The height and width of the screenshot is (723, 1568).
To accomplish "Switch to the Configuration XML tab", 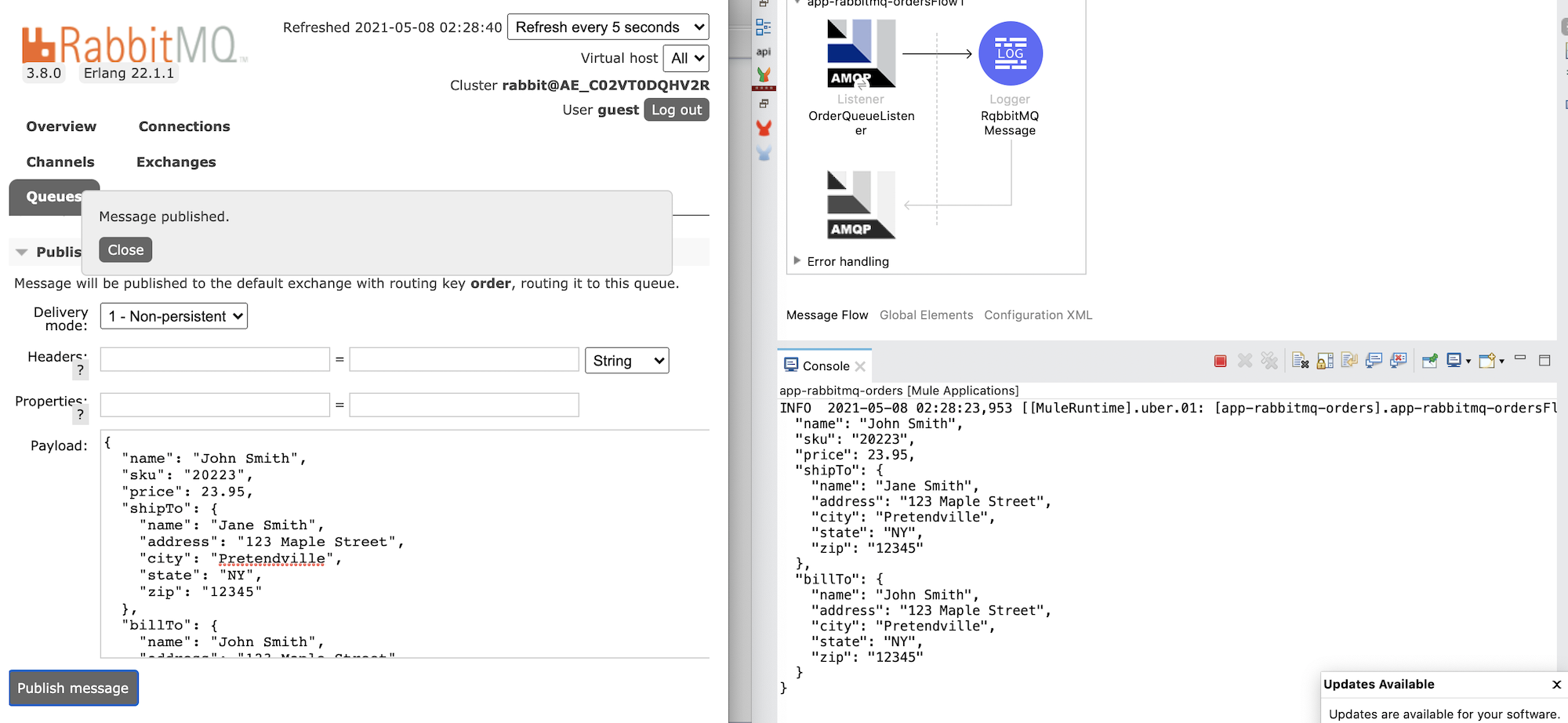I will pyautogui.click(x=1038, y=315).
